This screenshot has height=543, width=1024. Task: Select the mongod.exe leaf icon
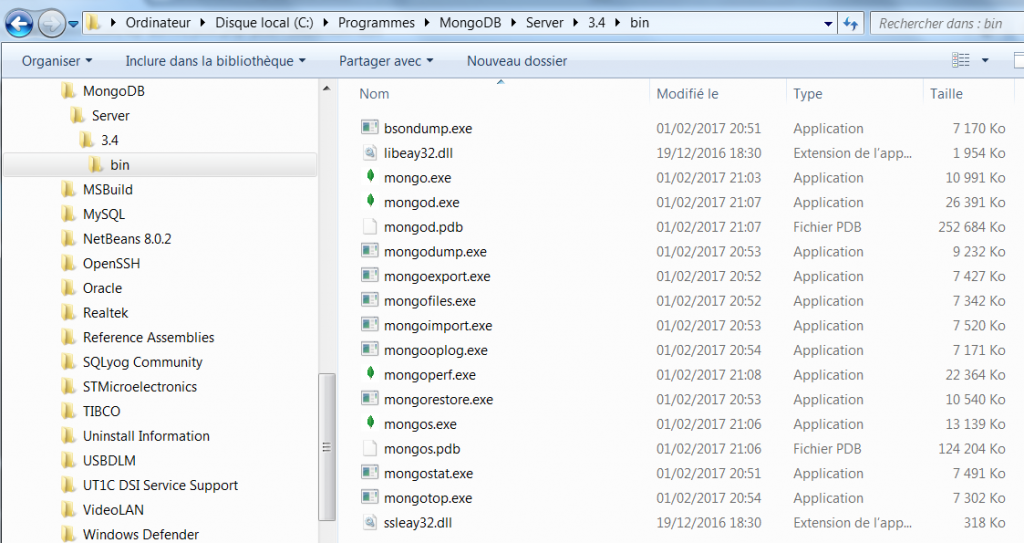(370, 201)
